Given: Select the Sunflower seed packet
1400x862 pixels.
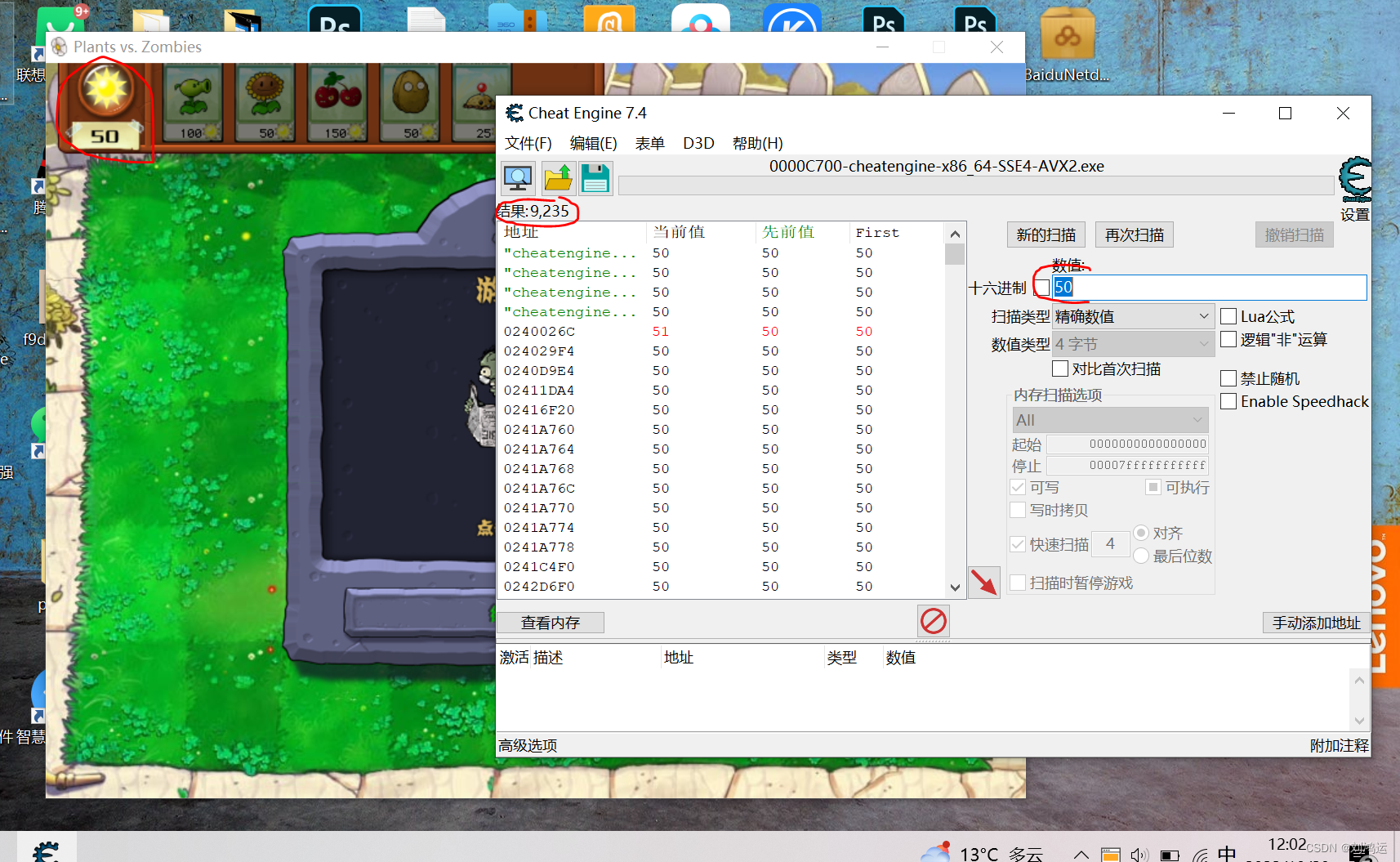Looking at the screenshot, I should [x=265, y=102].
